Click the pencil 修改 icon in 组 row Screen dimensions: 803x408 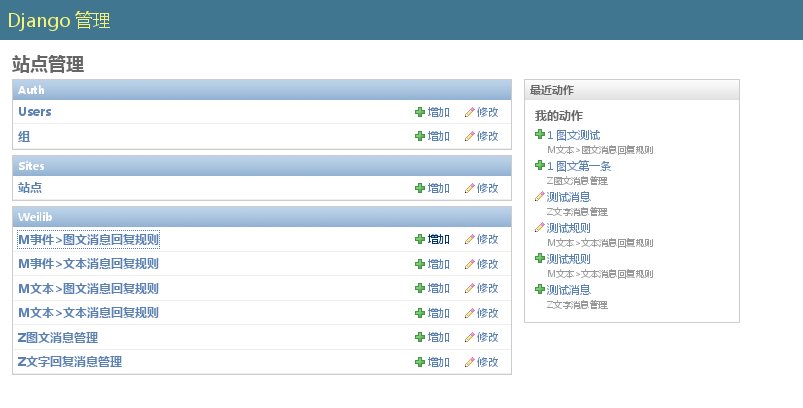(x=470, y=136)
